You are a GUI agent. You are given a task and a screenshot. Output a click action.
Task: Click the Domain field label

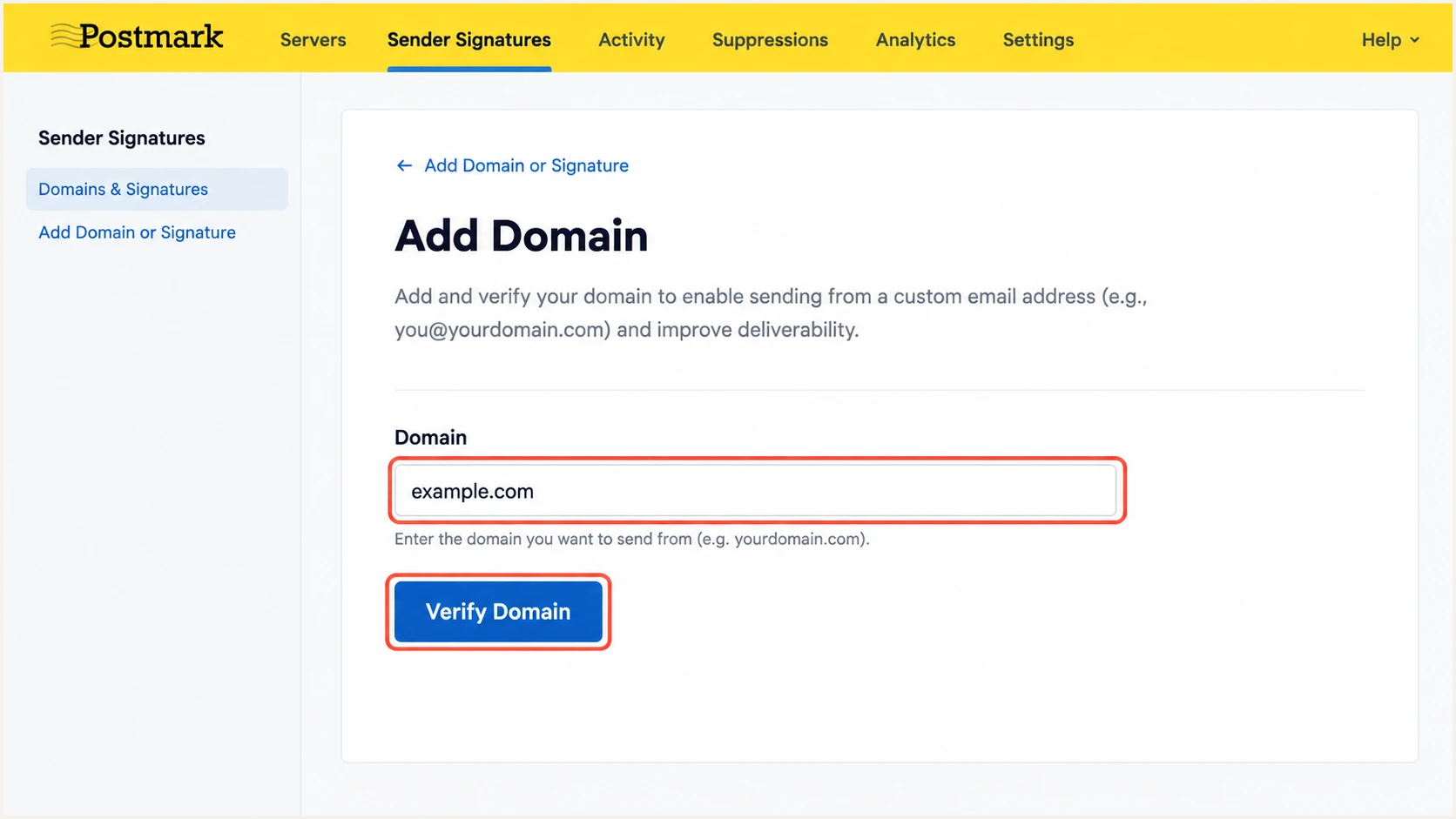(430, 437)
